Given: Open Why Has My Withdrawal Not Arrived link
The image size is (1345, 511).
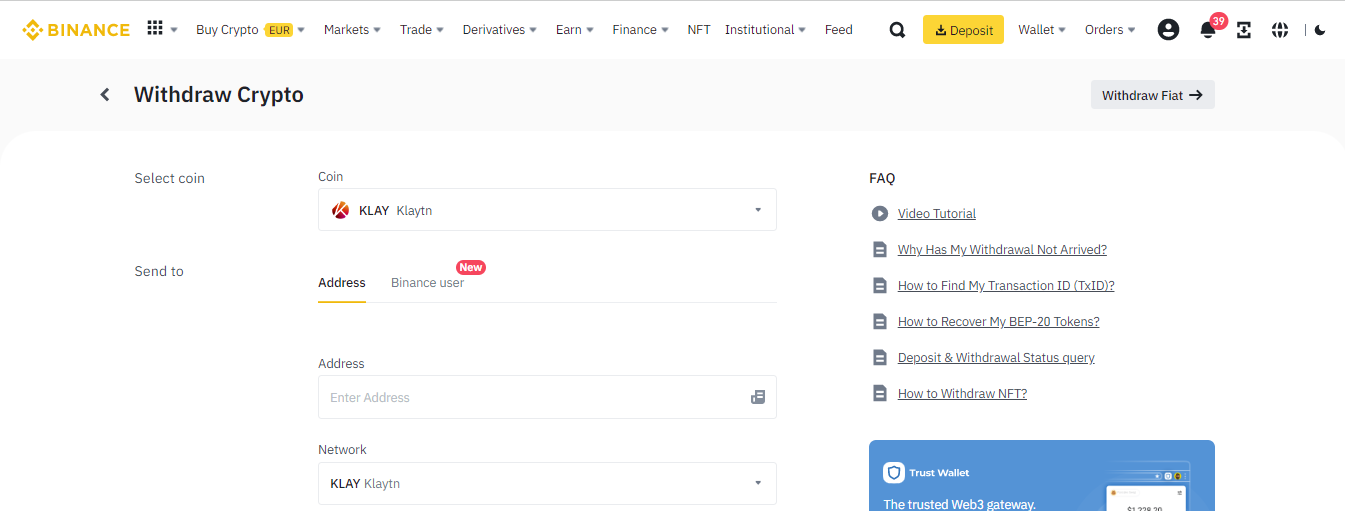Looking at the screenshot, I should [1002, 250].
